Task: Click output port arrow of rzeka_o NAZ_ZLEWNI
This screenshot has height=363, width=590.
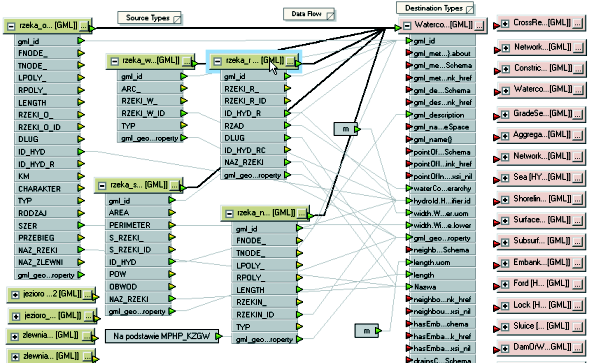Action: (x=81, y=262)
